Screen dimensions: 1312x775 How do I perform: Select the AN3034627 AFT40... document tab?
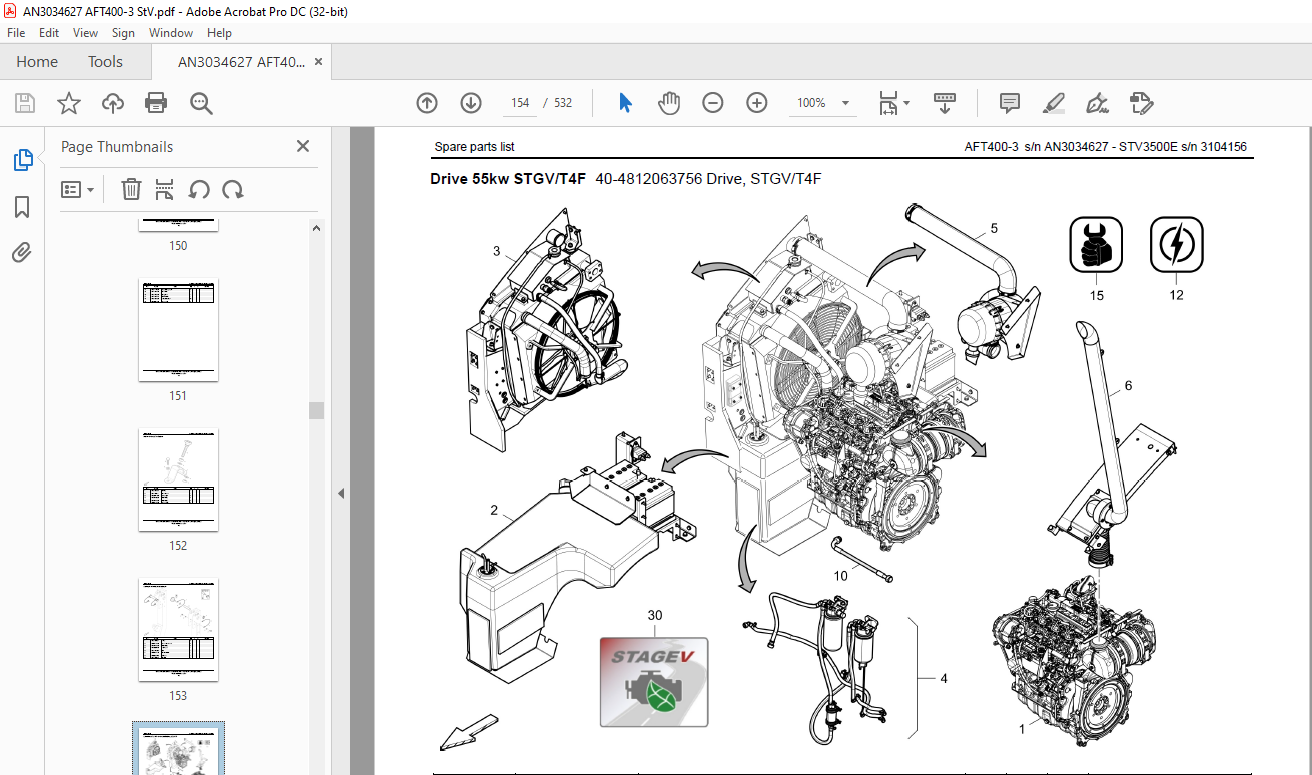click(241, 62)
